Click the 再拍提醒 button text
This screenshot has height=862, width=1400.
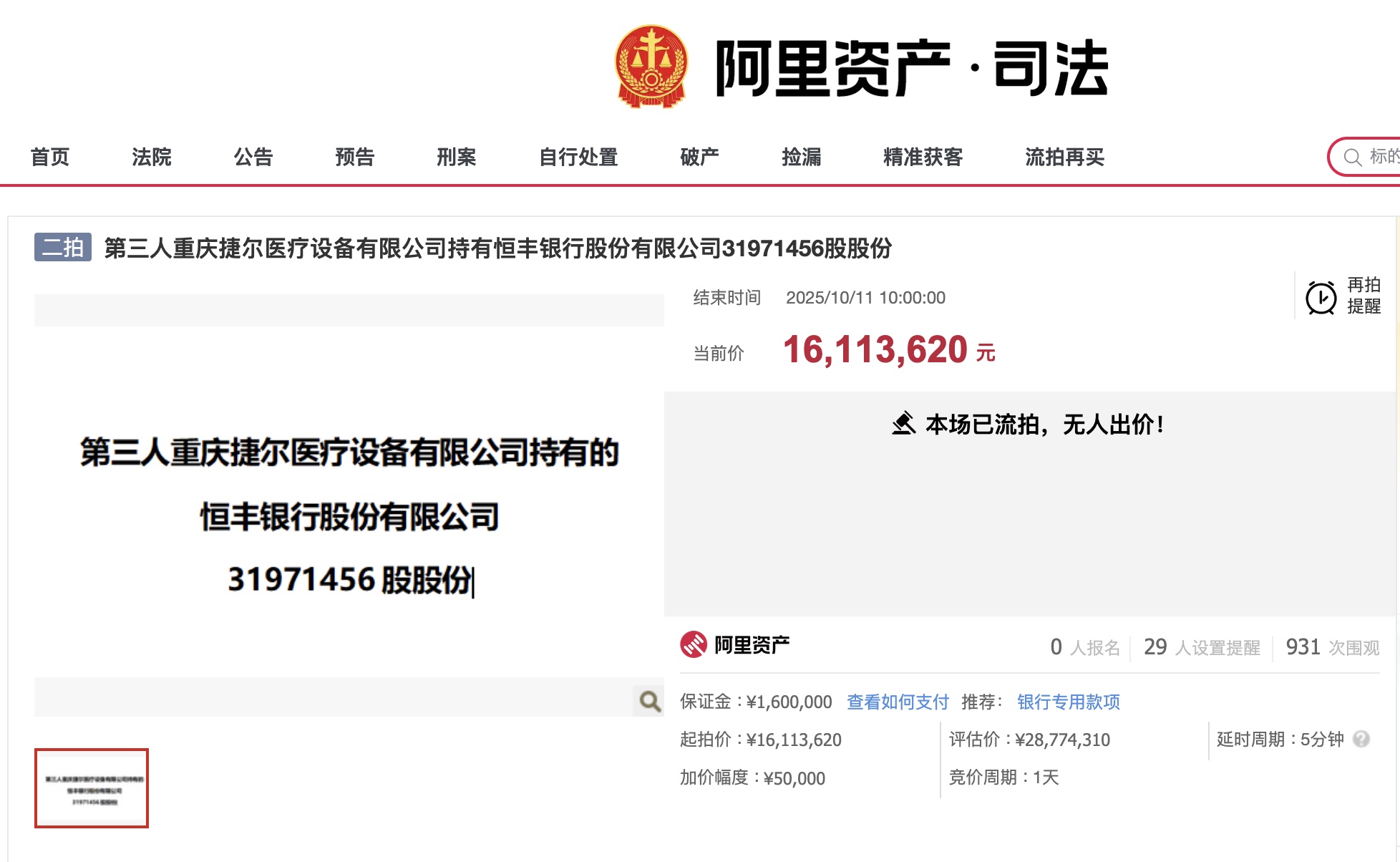coord(1363,295)
